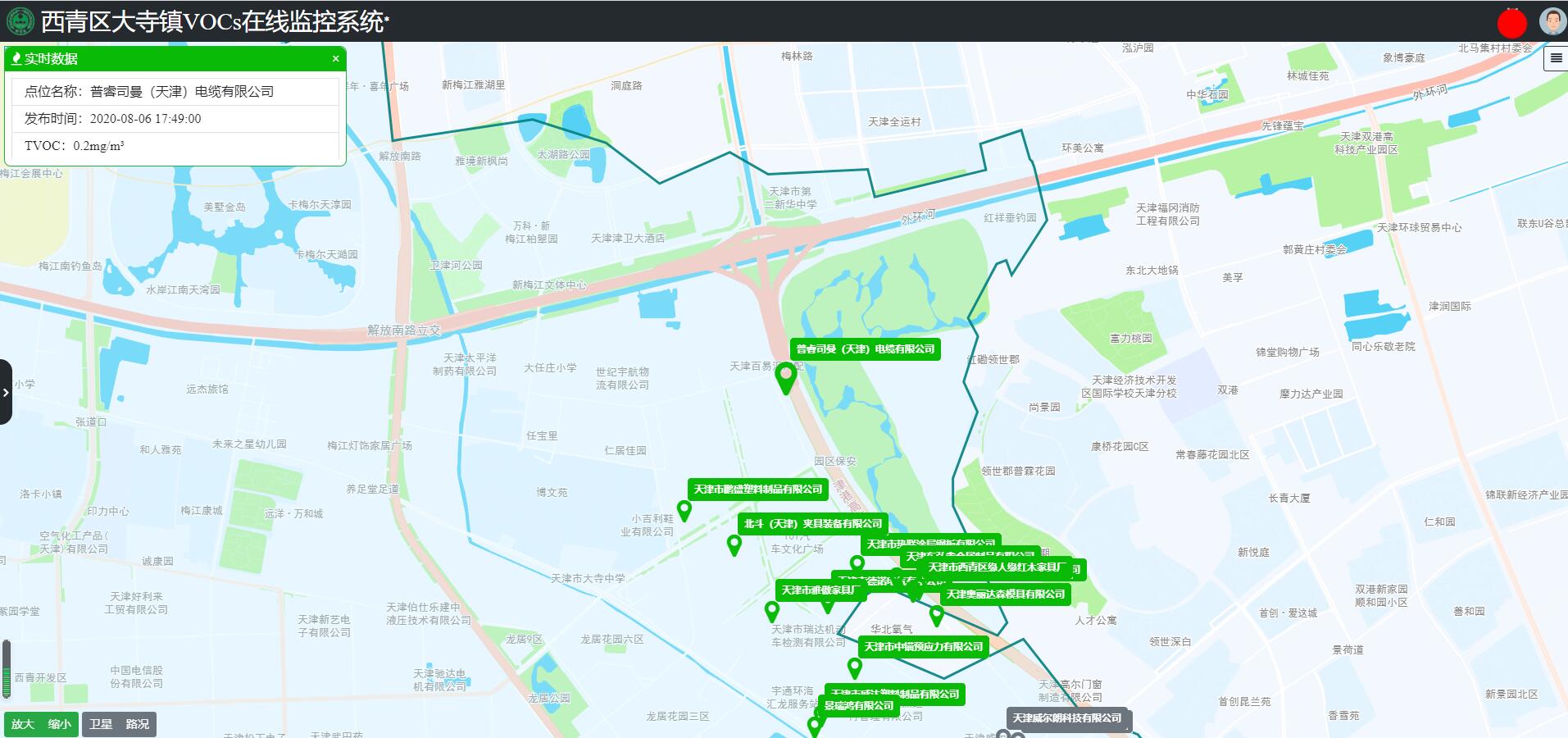Select the 天津市雅傲家具厂 label
The height and width of the screenshot is (738, 1568).
[x=820, y=590]
